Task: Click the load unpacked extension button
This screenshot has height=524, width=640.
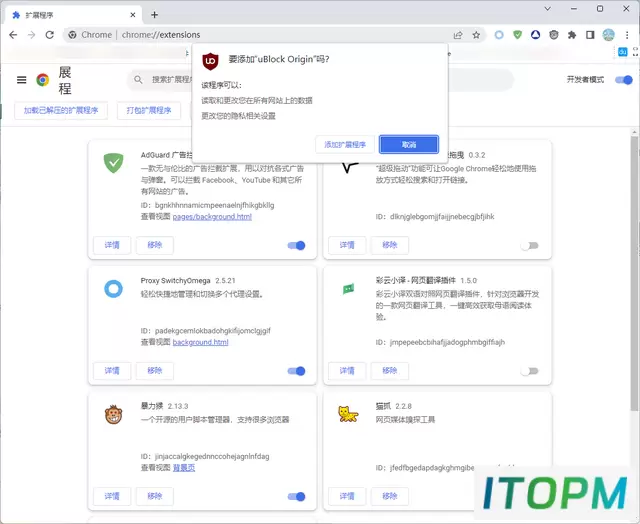Action: (61, 111)
